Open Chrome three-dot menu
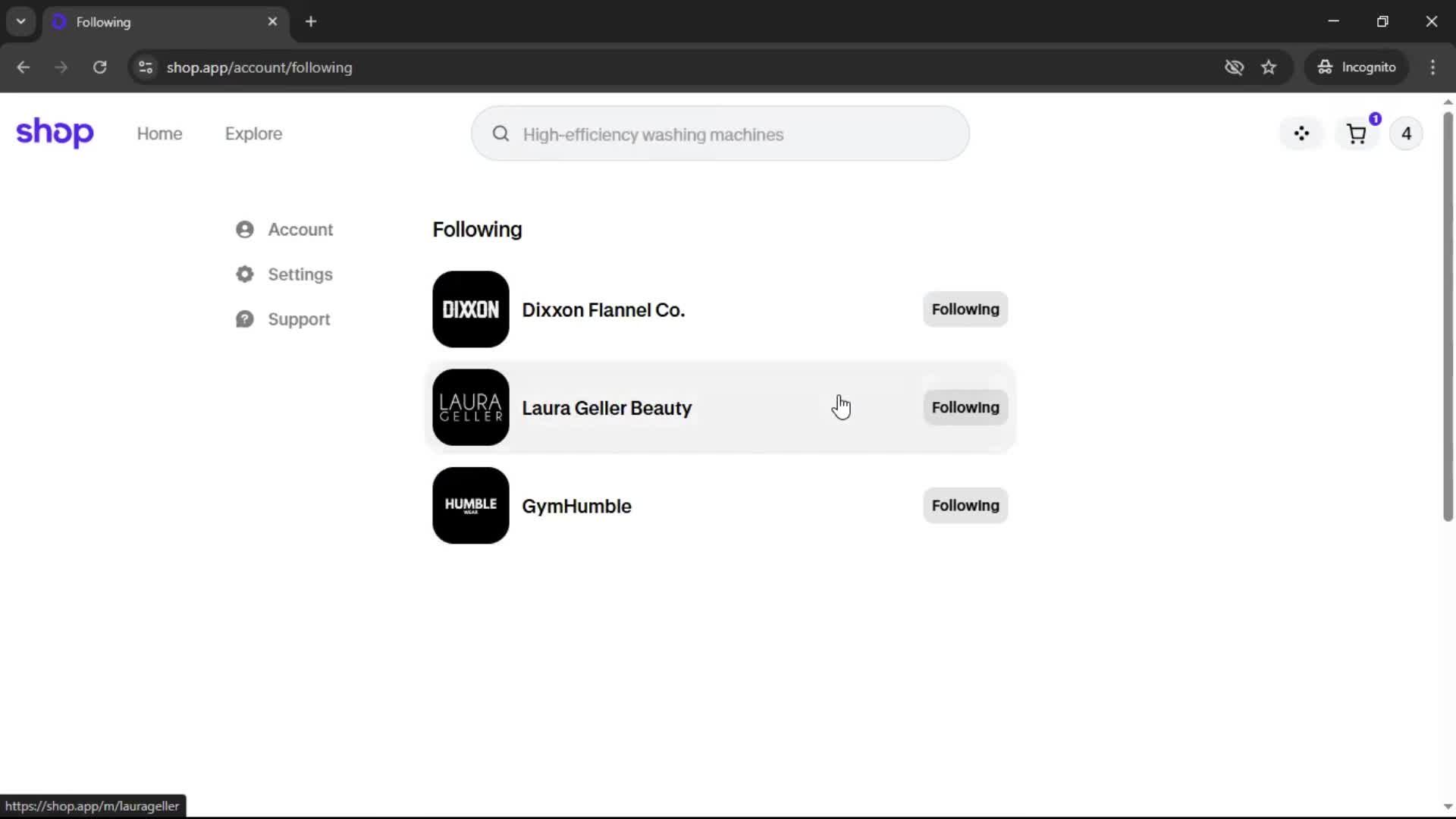Screen dimensions: 1456x819 (x=1432, y=67)
